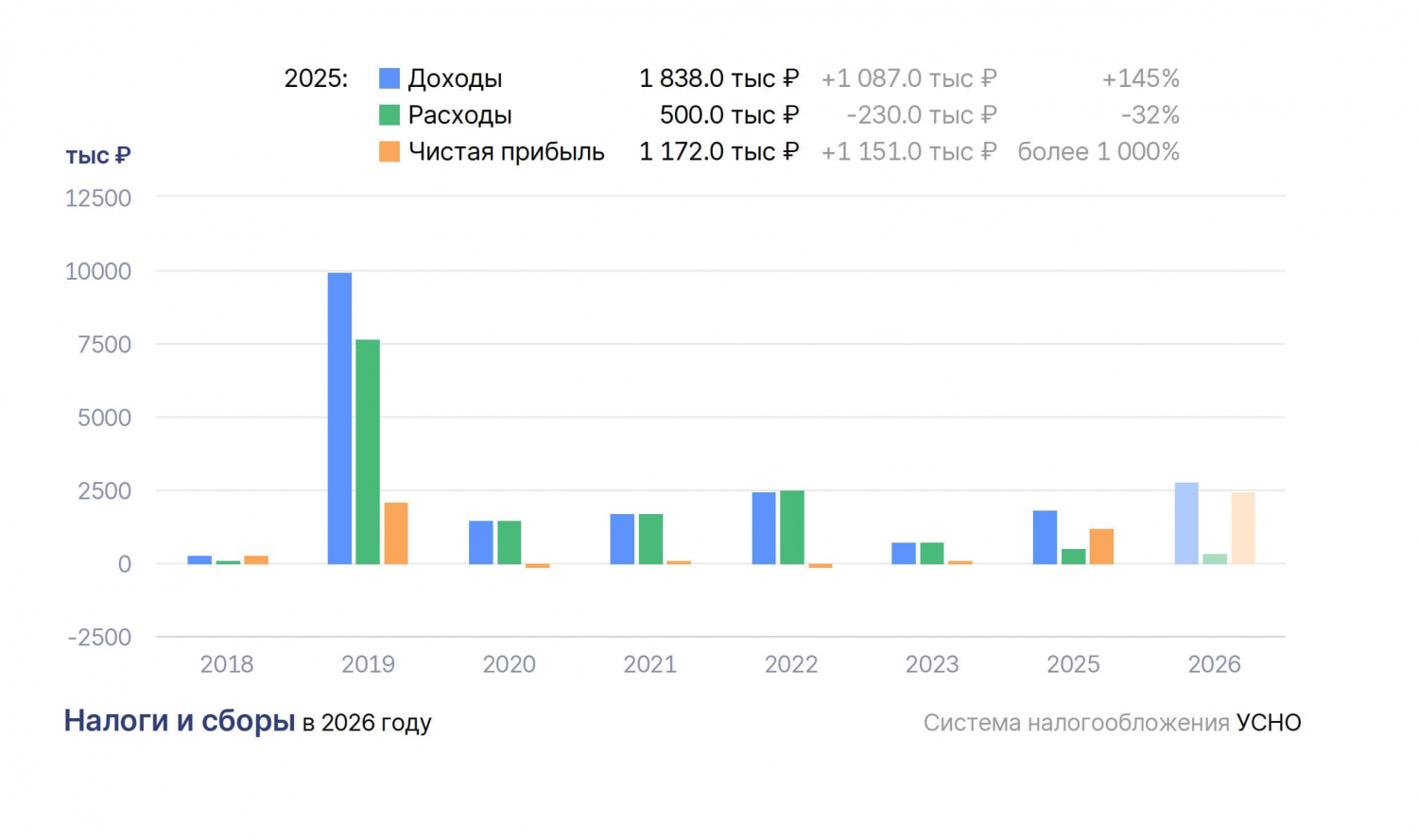Click the net profit value 1 172.0 тыс ₽
The image size is (1418, 840).
[x=719, y=152]
